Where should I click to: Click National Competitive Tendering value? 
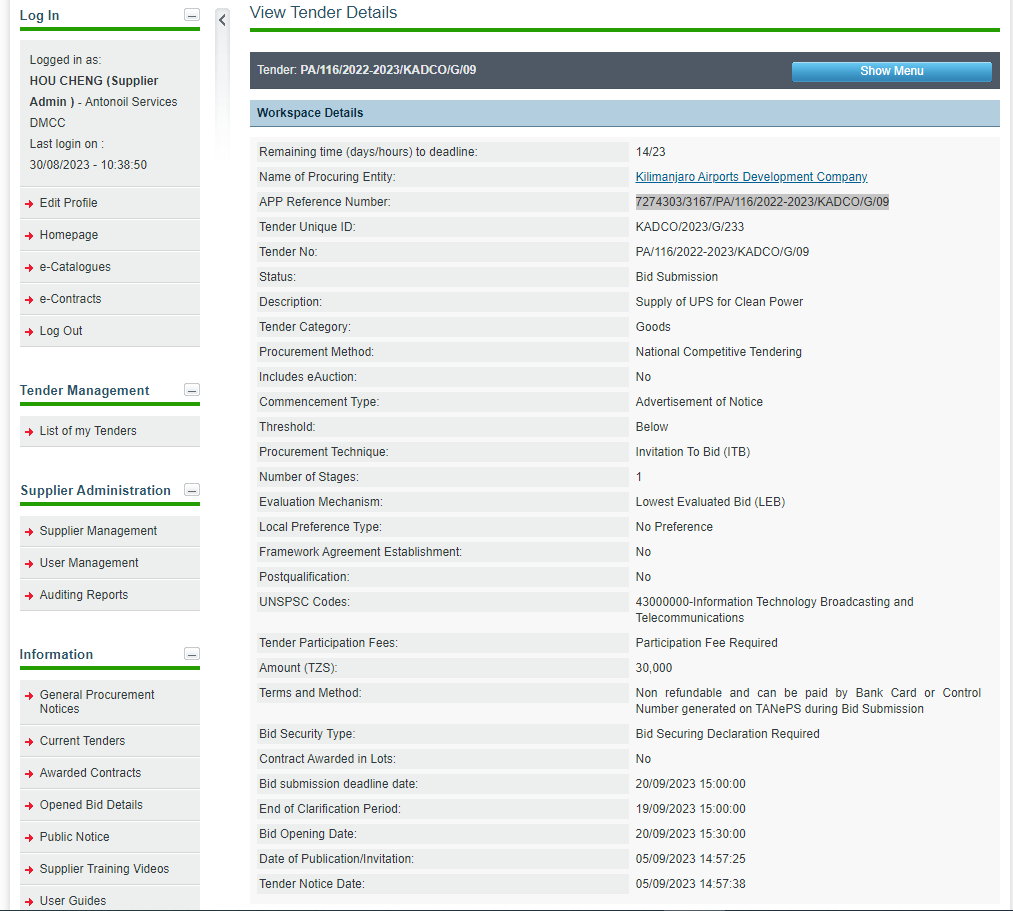[718, 352]
